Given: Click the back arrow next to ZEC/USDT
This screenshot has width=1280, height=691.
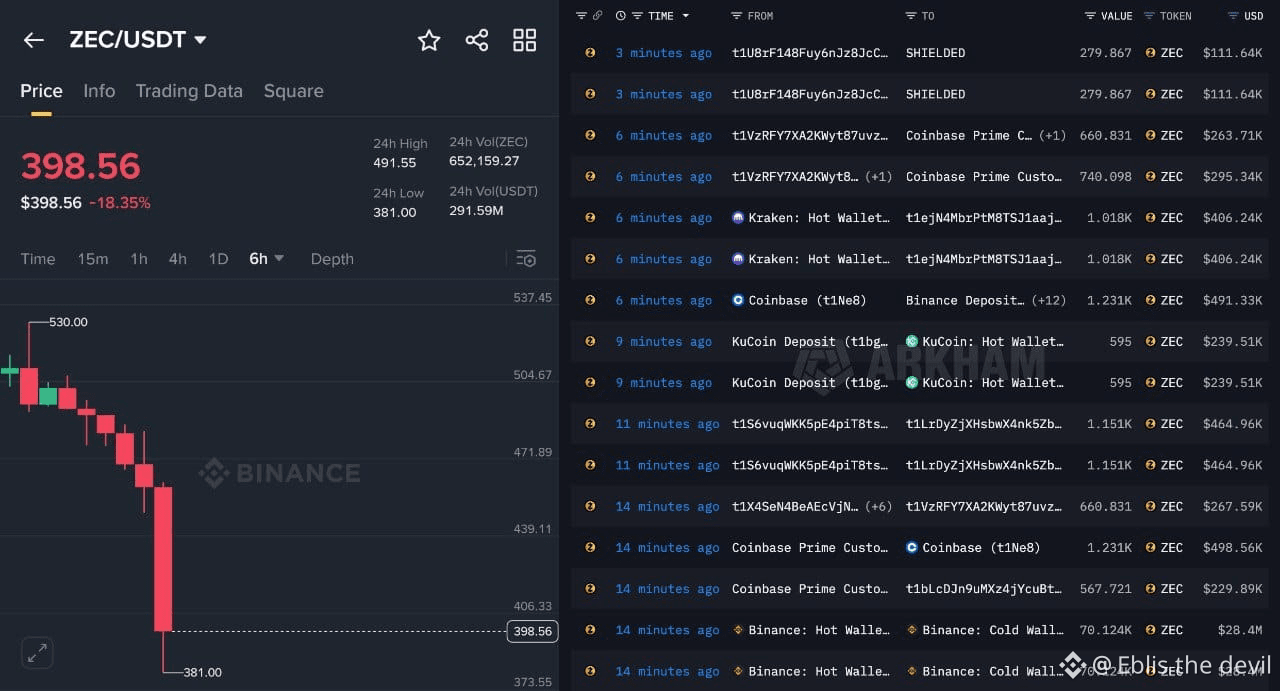Looking at the screenshot, I should 33,40.
